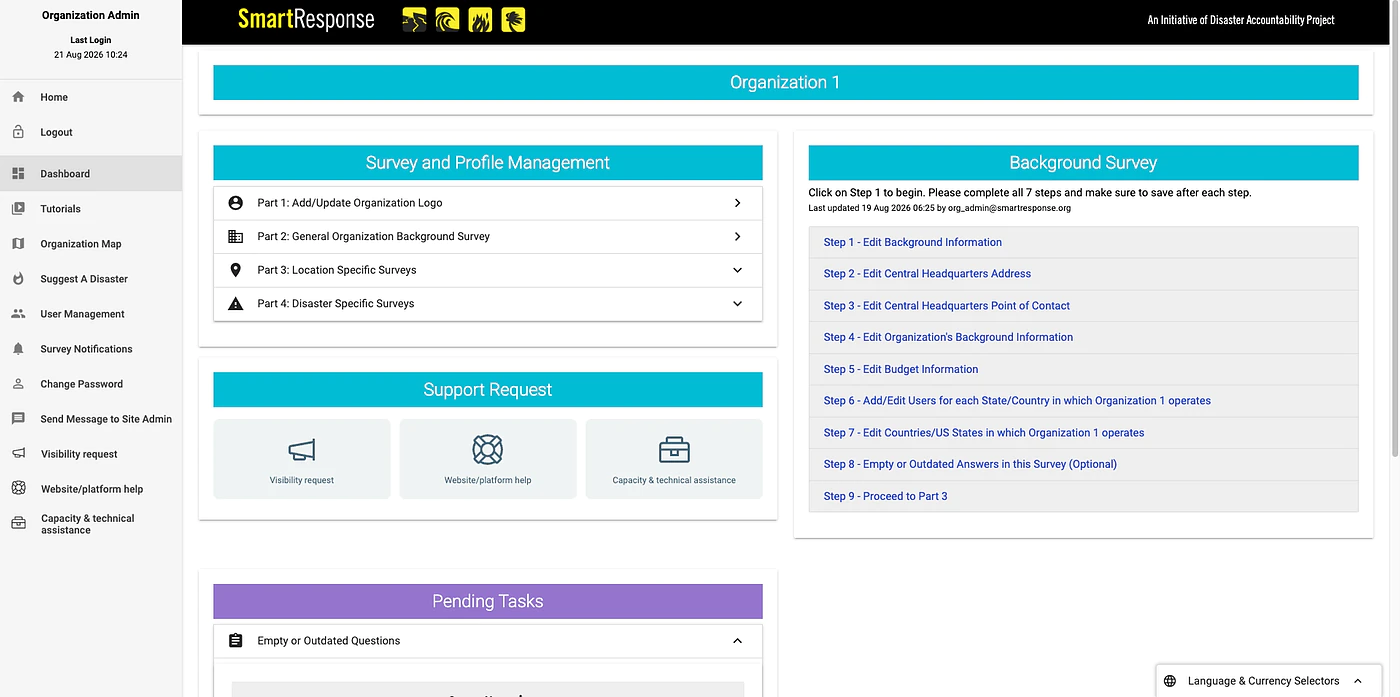
Task: Open Step 5 Edit Budget Information
Action: 901,369
